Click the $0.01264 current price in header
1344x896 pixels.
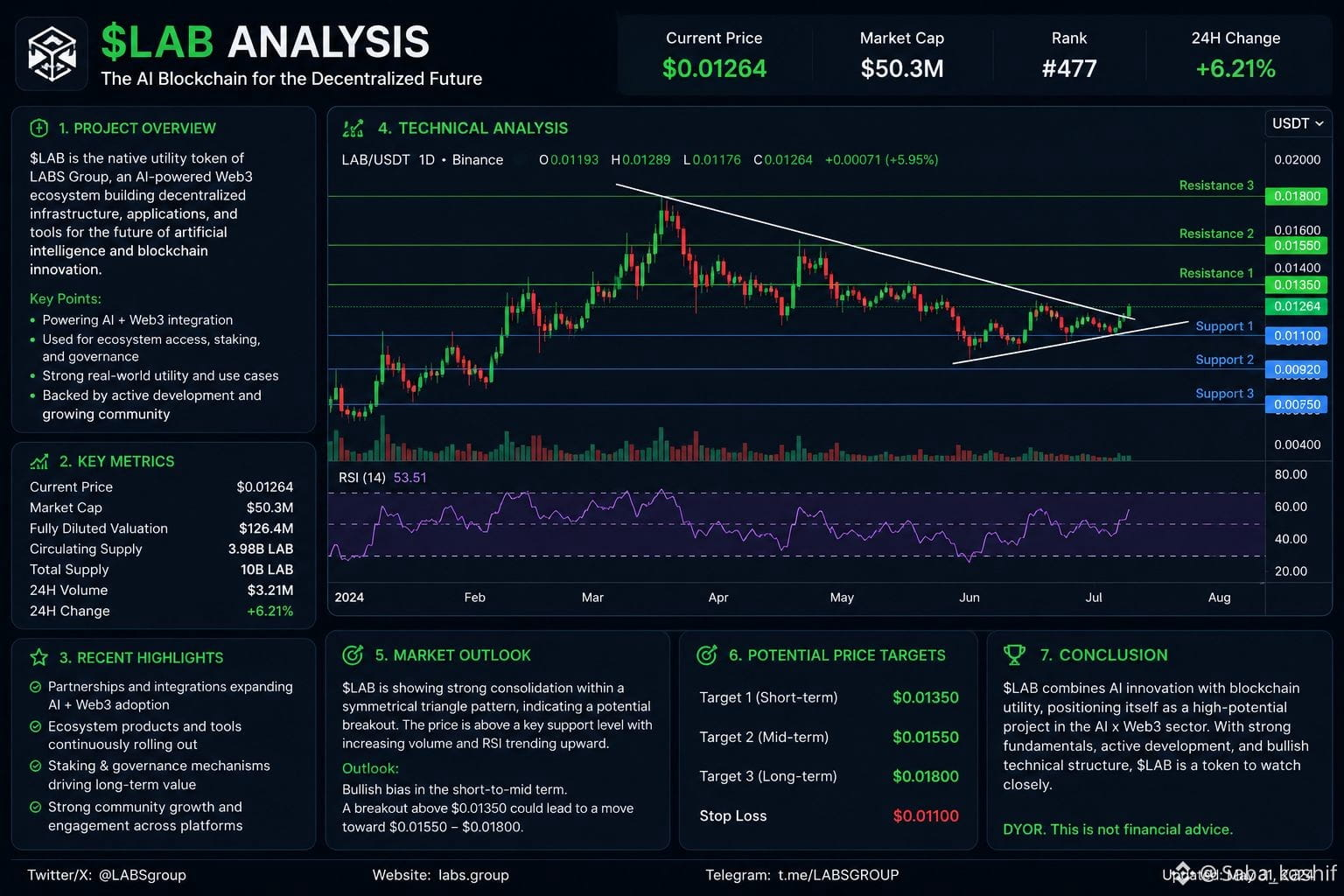point(714,68)
